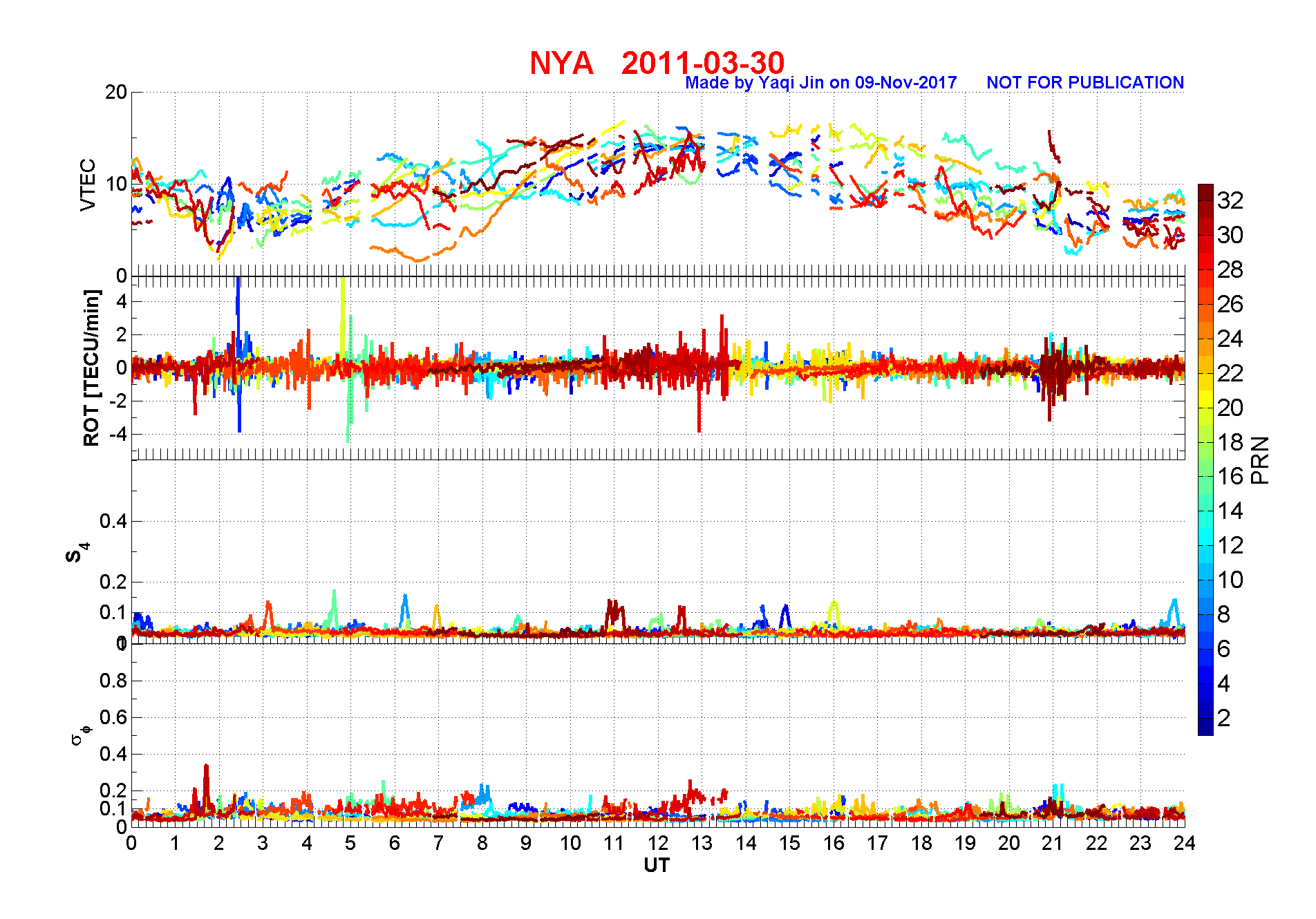Click colorbar tick label 8
Screen dimensions: 1316x919
(x=1224, y=614)
